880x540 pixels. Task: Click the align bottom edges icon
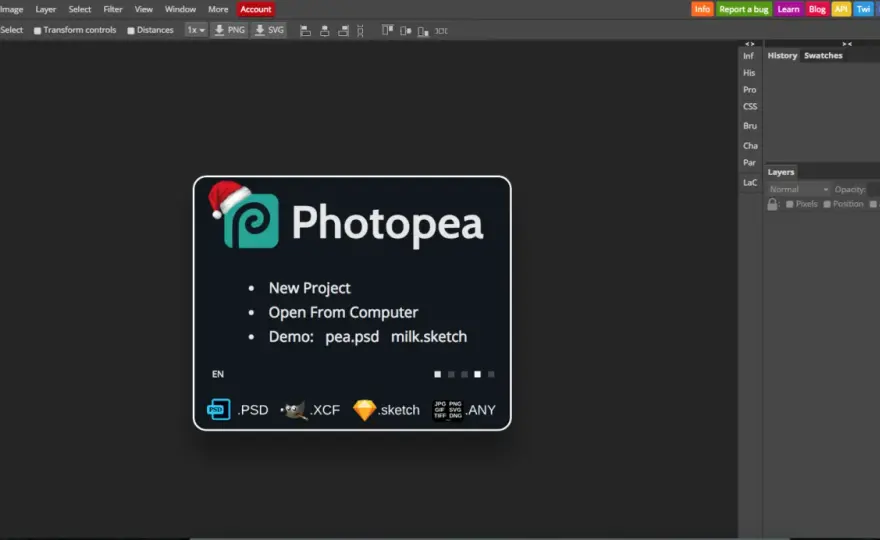(x=423, y=31)
